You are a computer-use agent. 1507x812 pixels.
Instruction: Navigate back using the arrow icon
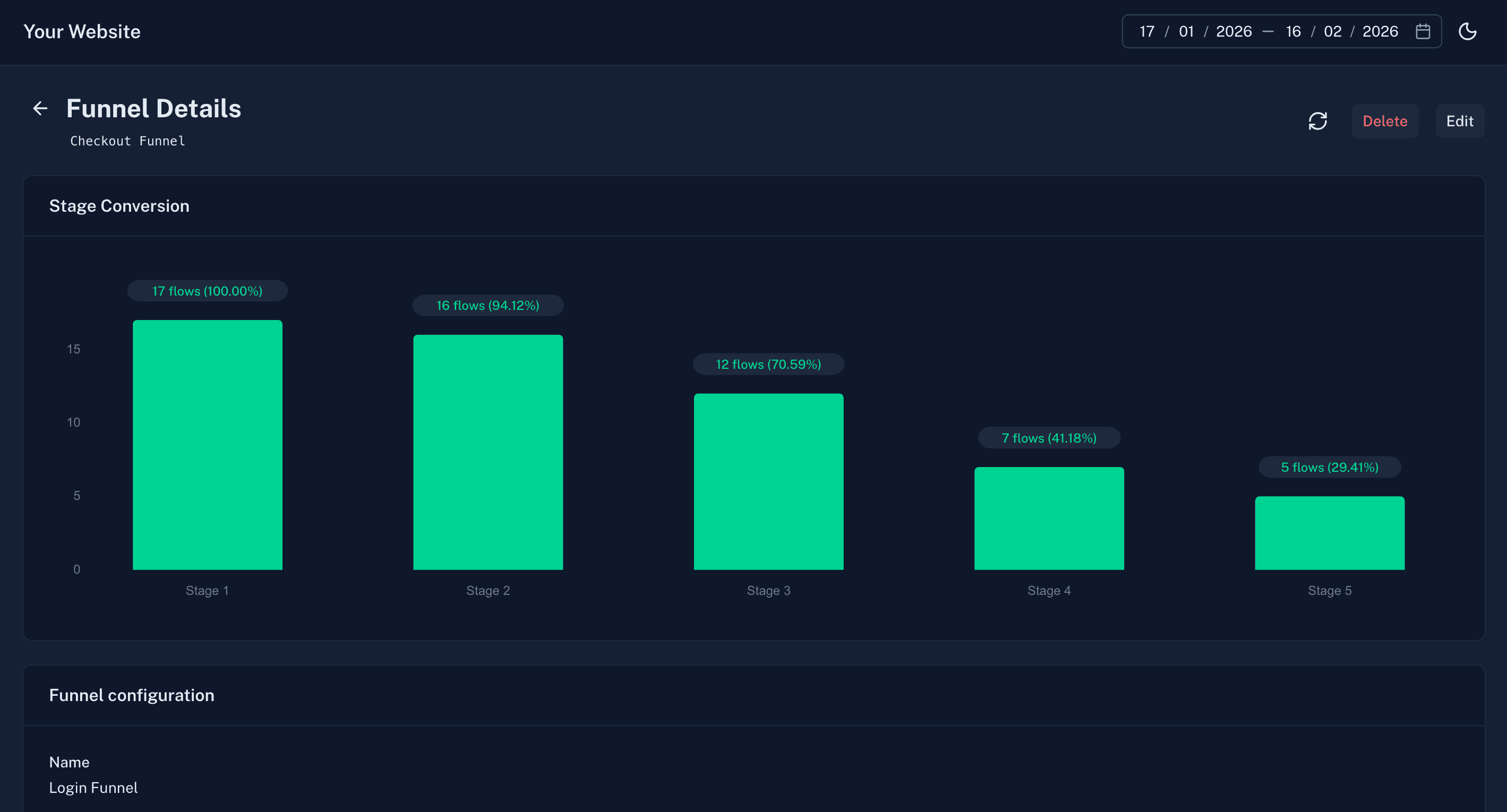point(40,108)
